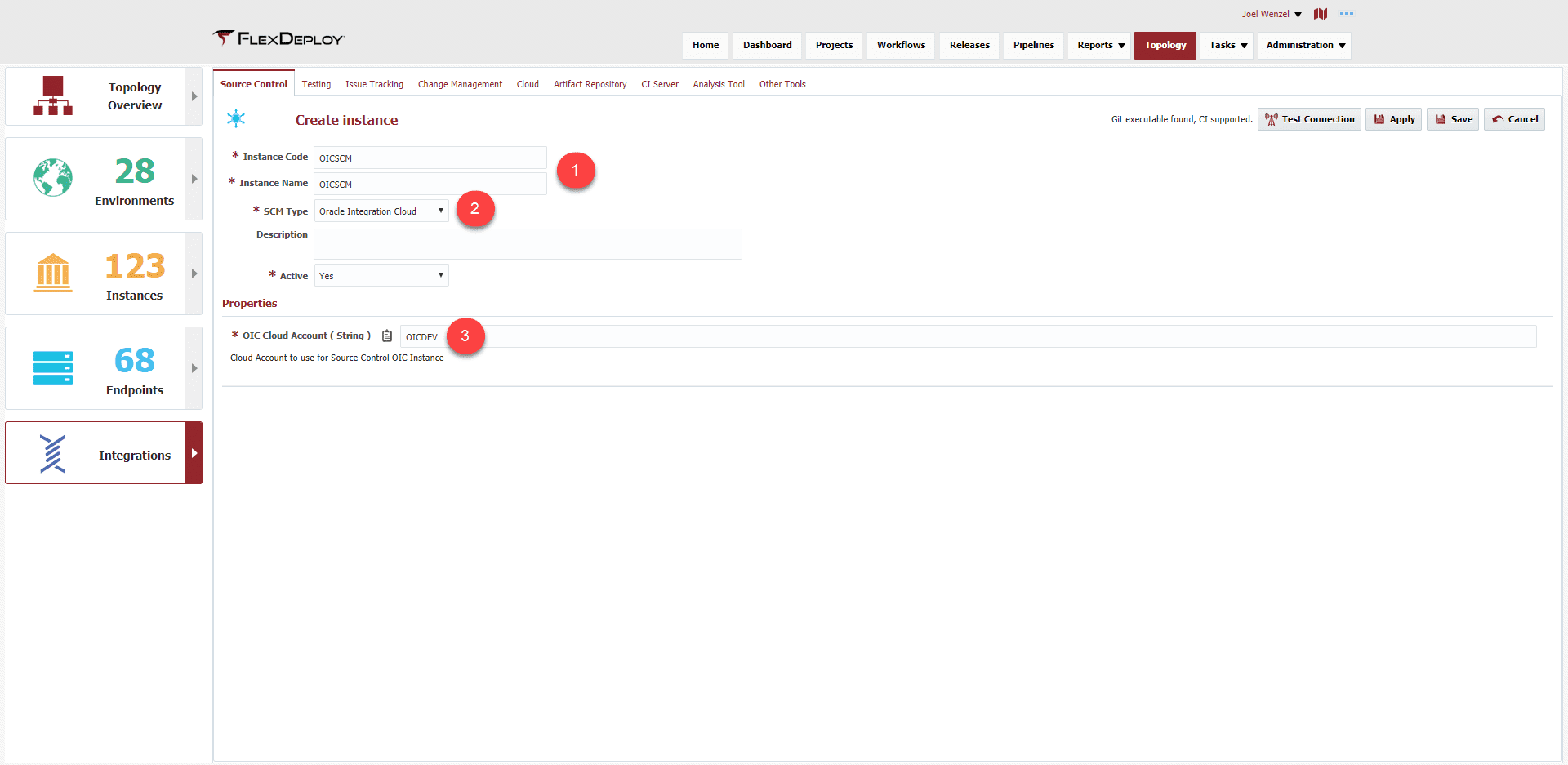This screenshot has width=1568, height=765.
Task: Open the Reports dropdown menu
Action: click(1100, 45)
